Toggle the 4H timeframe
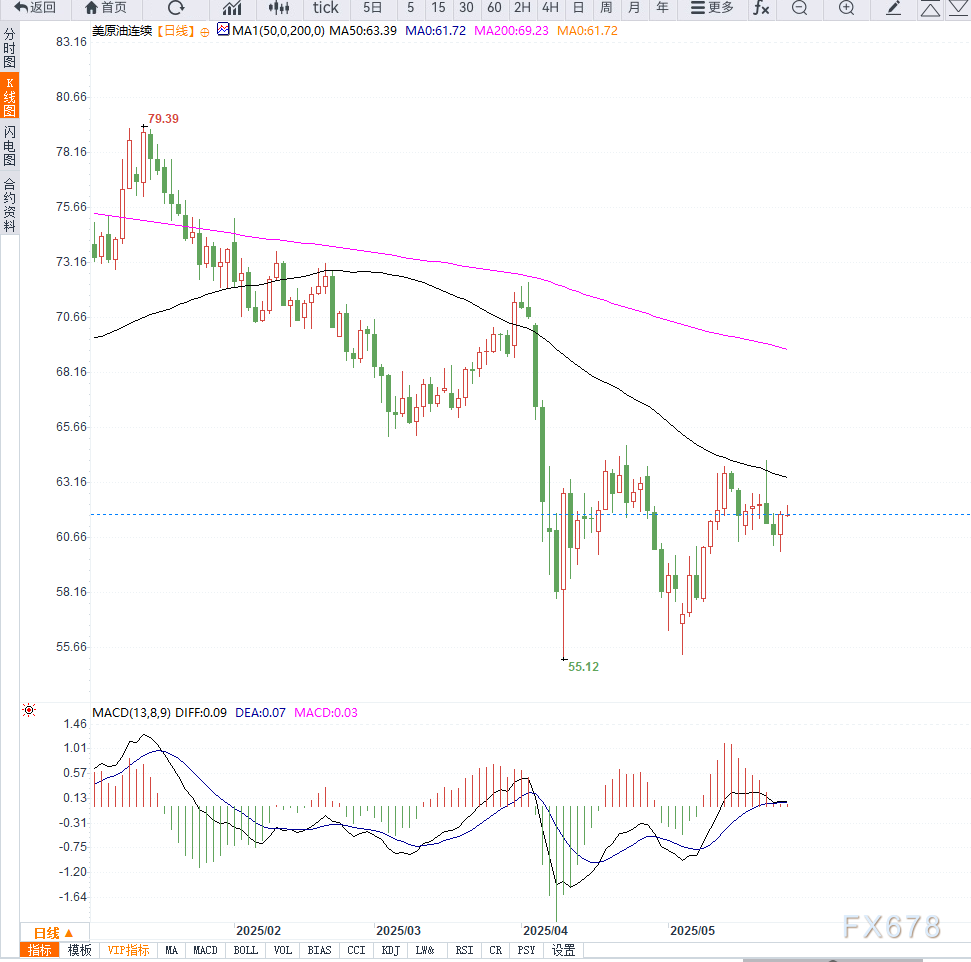The height and width of the screenshot is (962, 971). [x=550, y=8]
